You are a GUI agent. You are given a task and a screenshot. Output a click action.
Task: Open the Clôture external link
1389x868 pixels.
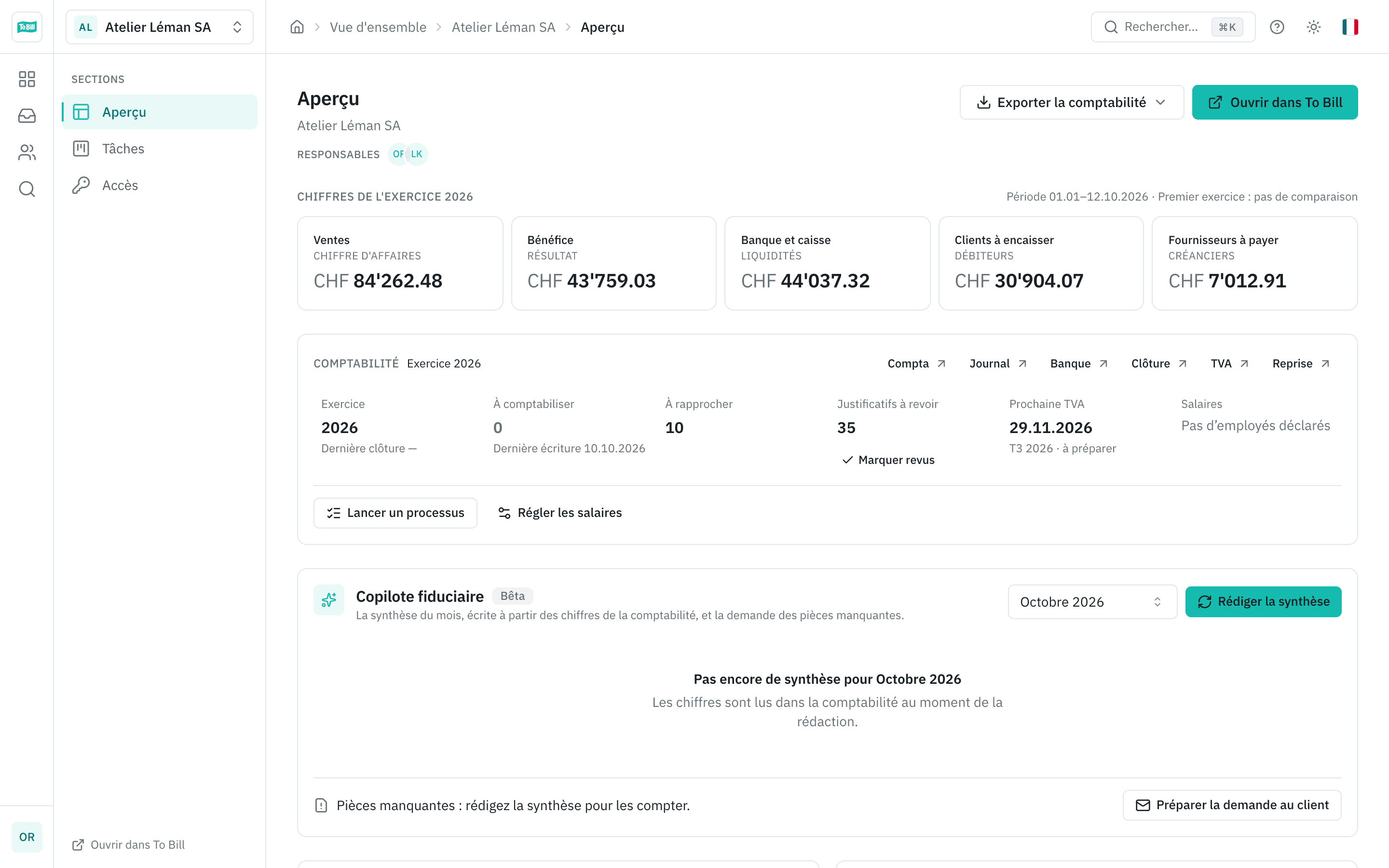tap(1159, 364)
